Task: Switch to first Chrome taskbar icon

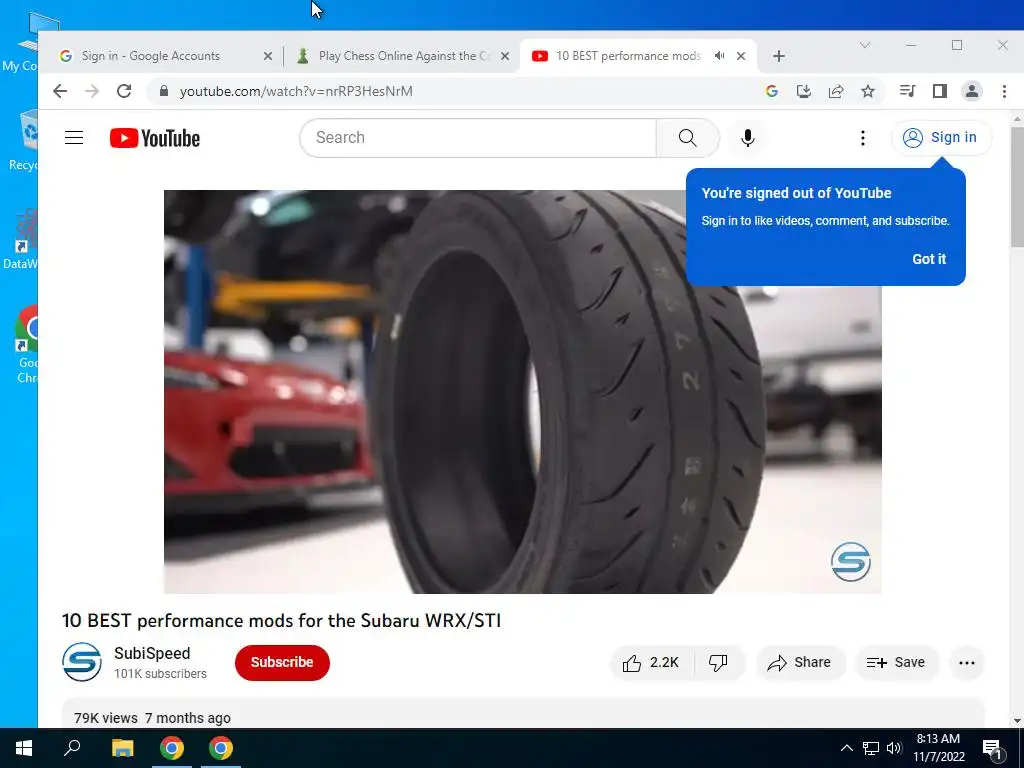Action: coord(172,748)
